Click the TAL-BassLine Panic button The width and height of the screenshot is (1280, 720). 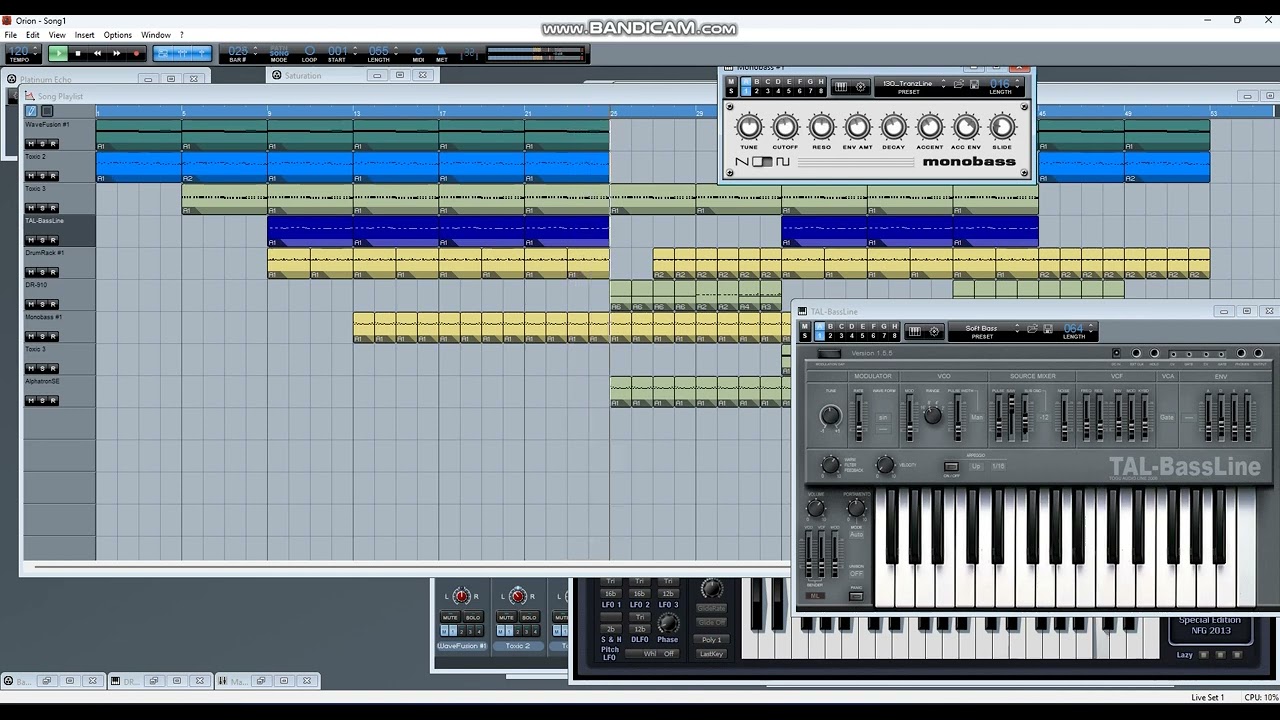[856, 597]
